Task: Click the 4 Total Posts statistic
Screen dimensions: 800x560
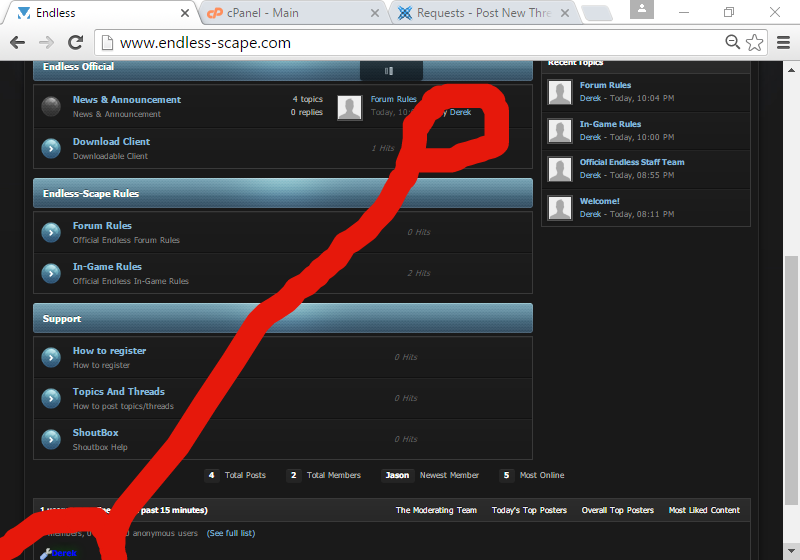Action: click(x=235, y=475)
